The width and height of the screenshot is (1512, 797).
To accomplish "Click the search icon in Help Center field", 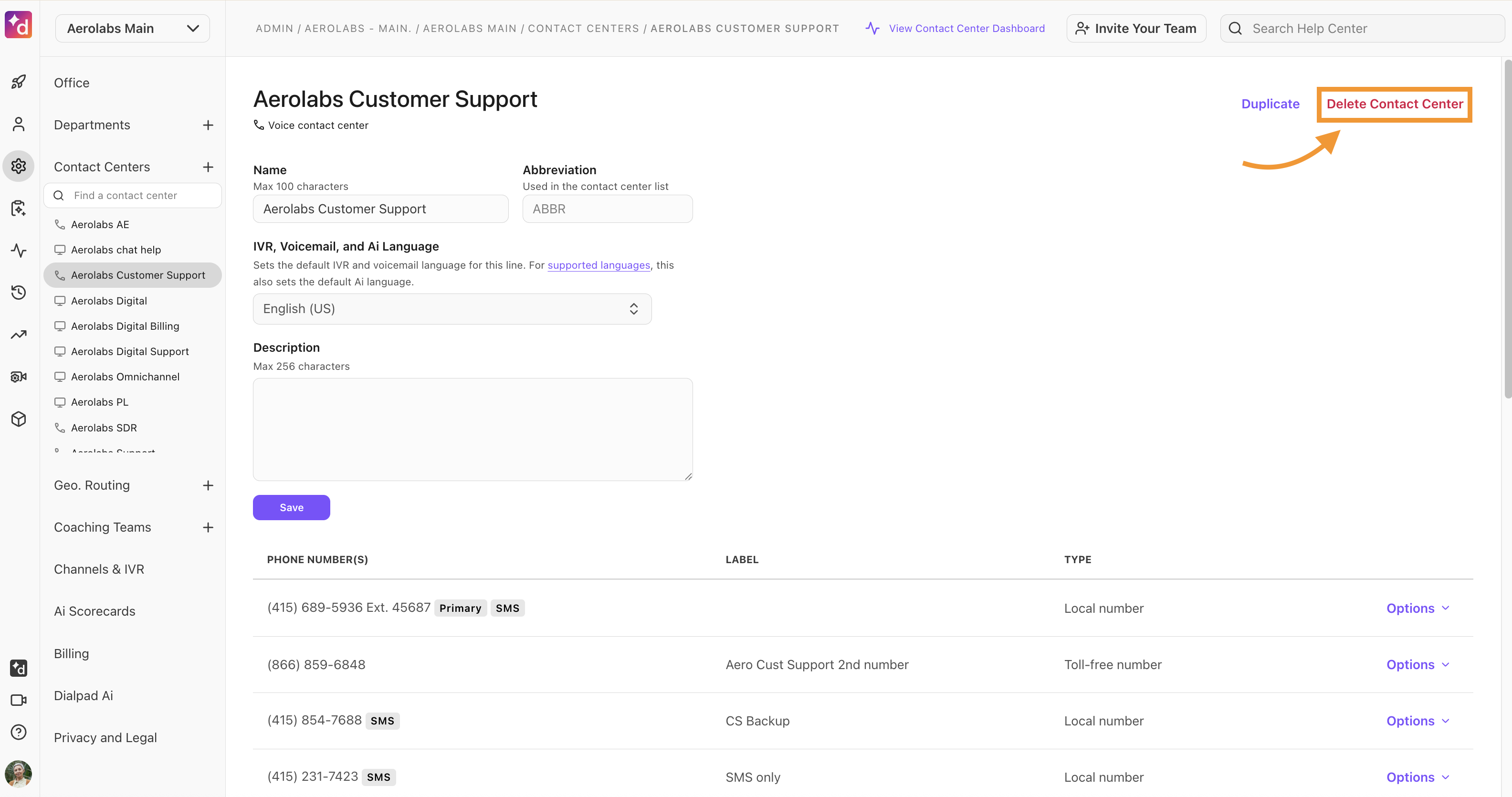I will (x=1235, y=28).
